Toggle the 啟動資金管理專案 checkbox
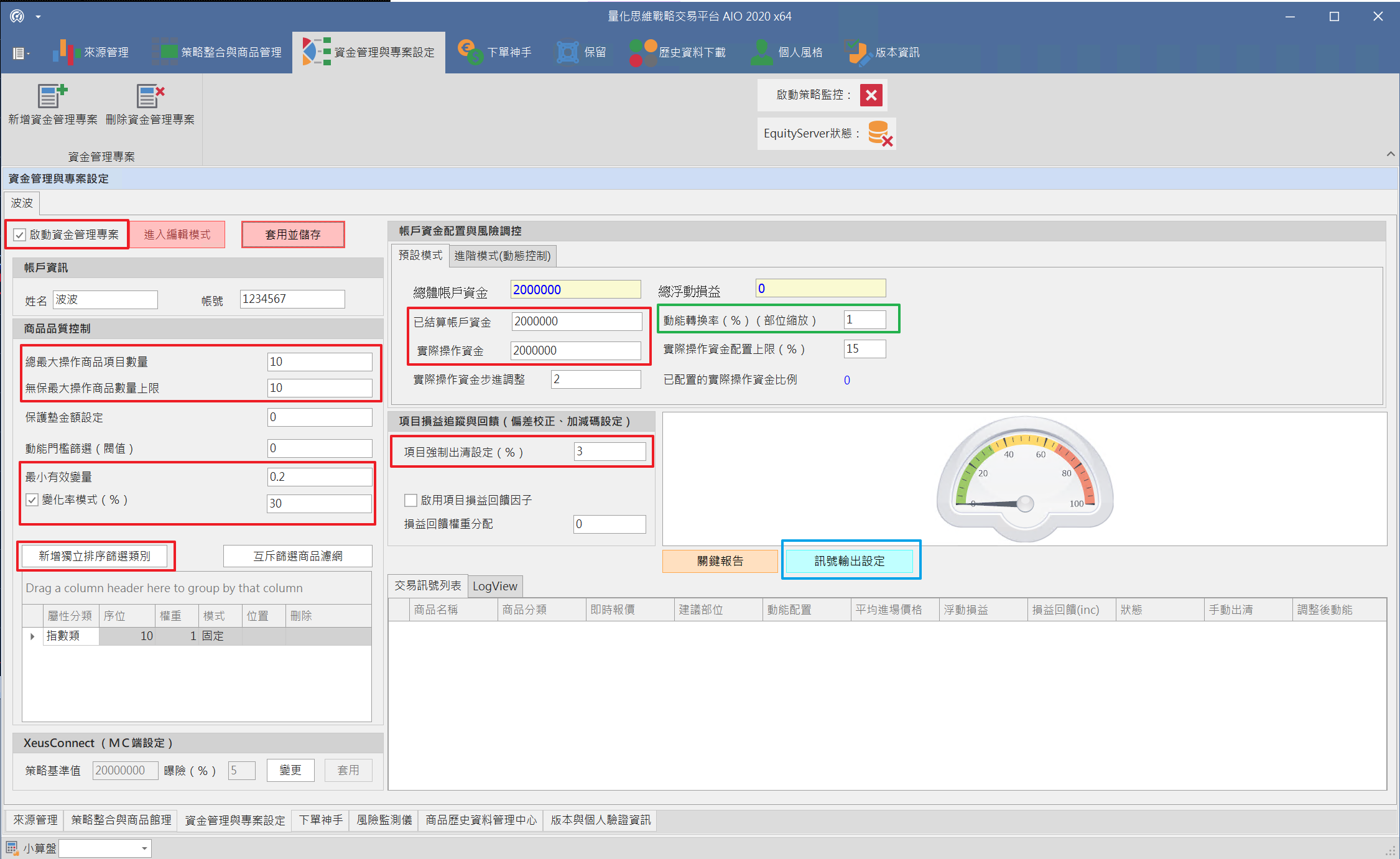Screen dimensions: 1400x859 point(20,235)
